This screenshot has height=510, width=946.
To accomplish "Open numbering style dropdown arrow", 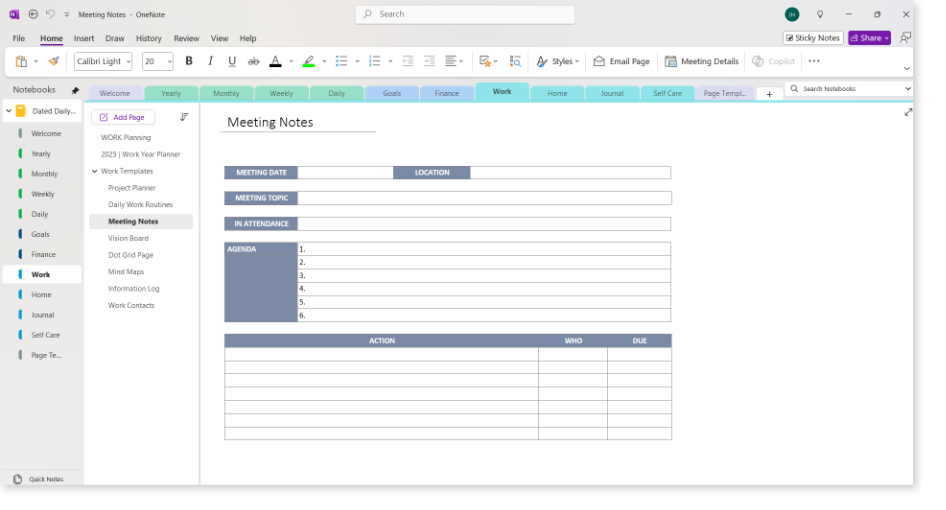I will point(390,62).
